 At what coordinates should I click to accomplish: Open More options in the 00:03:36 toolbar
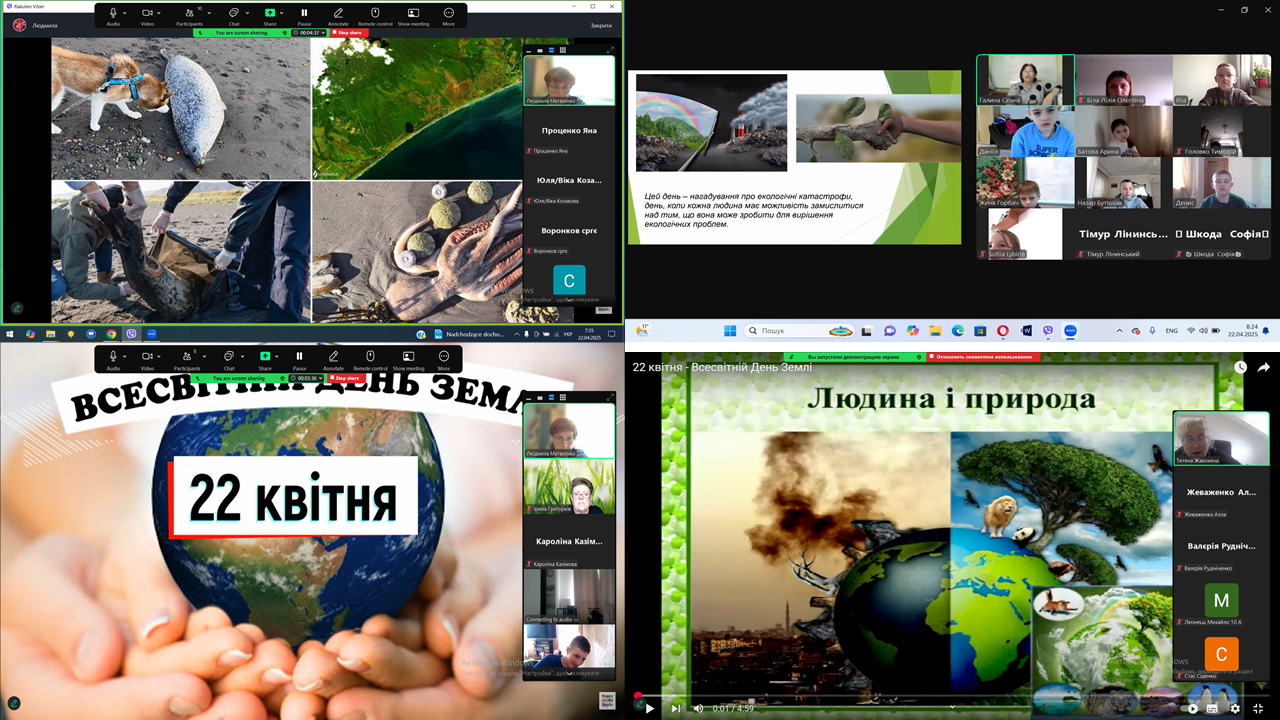tap(444, 358)
